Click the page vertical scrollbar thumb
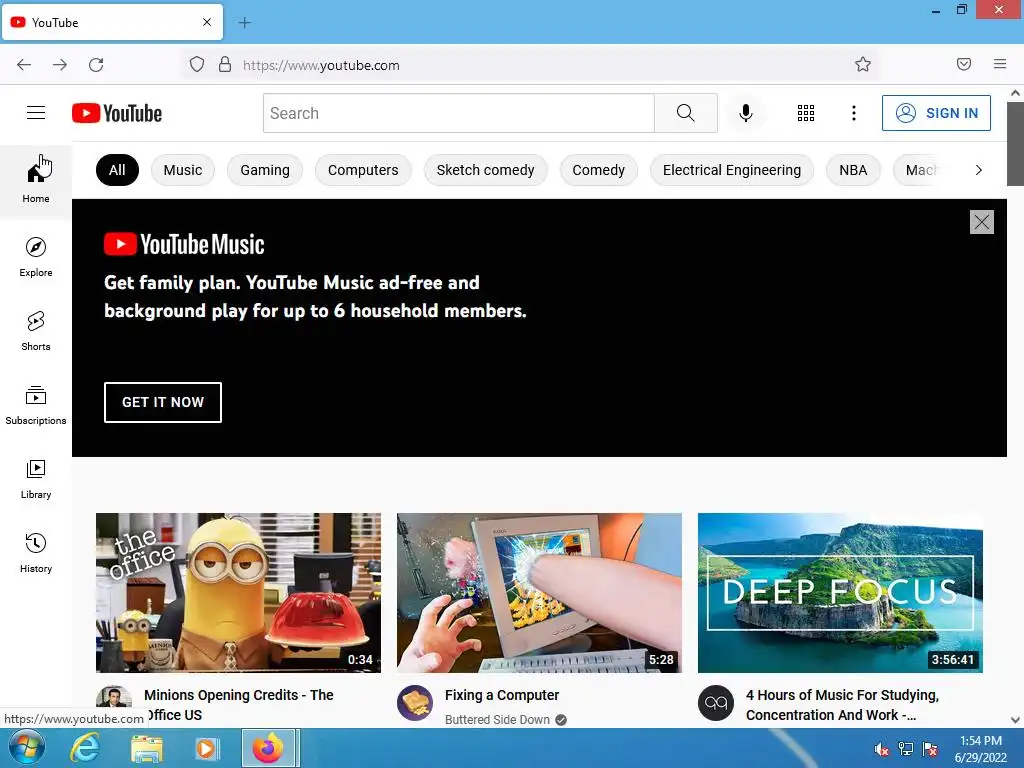The height and width of the screenshot is (768, 1024). tap(1015, 143)
